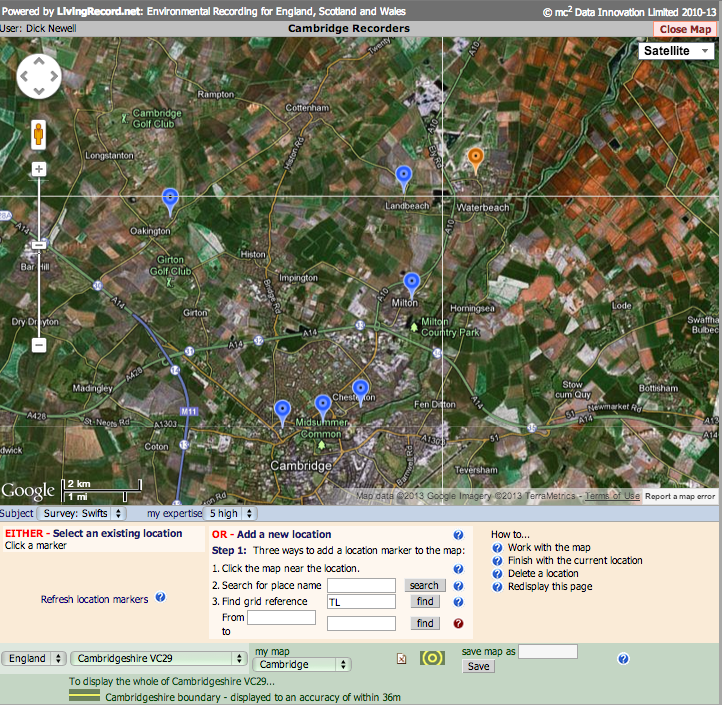The height and width of the screenshot is (705, 722).
Task: Click the yellow target icon near my map
Action: [432, 658]
